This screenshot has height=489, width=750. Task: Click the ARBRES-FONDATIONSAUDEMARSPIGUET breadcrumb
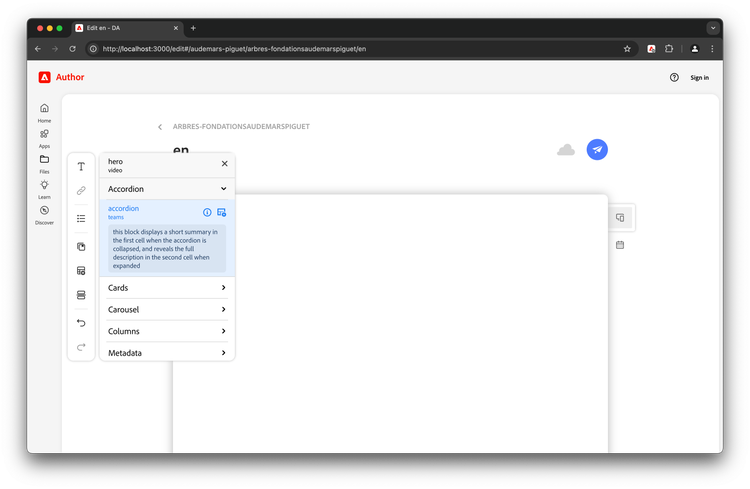[241, 127]
